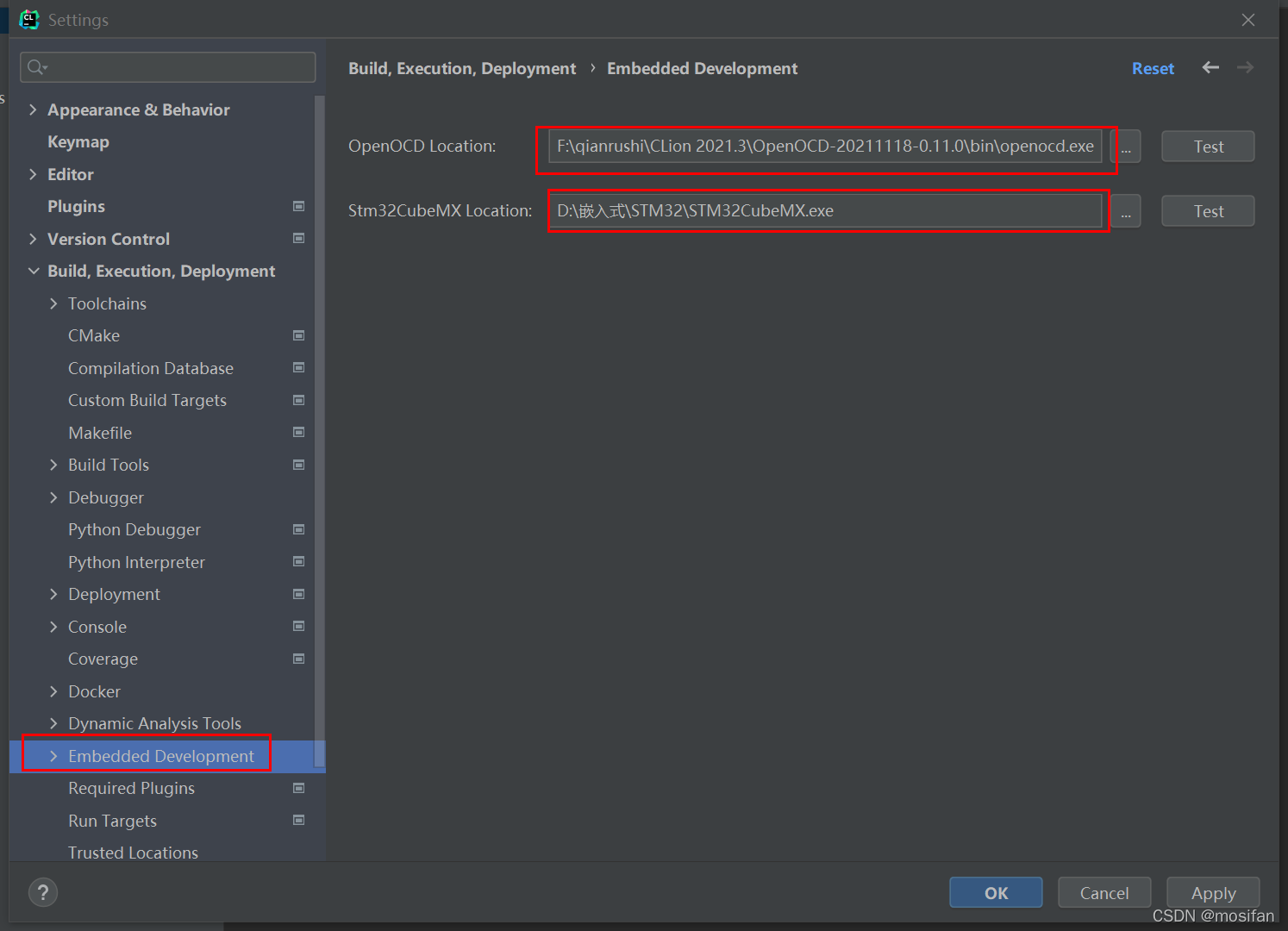The width and height of the screenshot is (1288, 931).
Task: Select Makefile settings page
Action: 100,433
